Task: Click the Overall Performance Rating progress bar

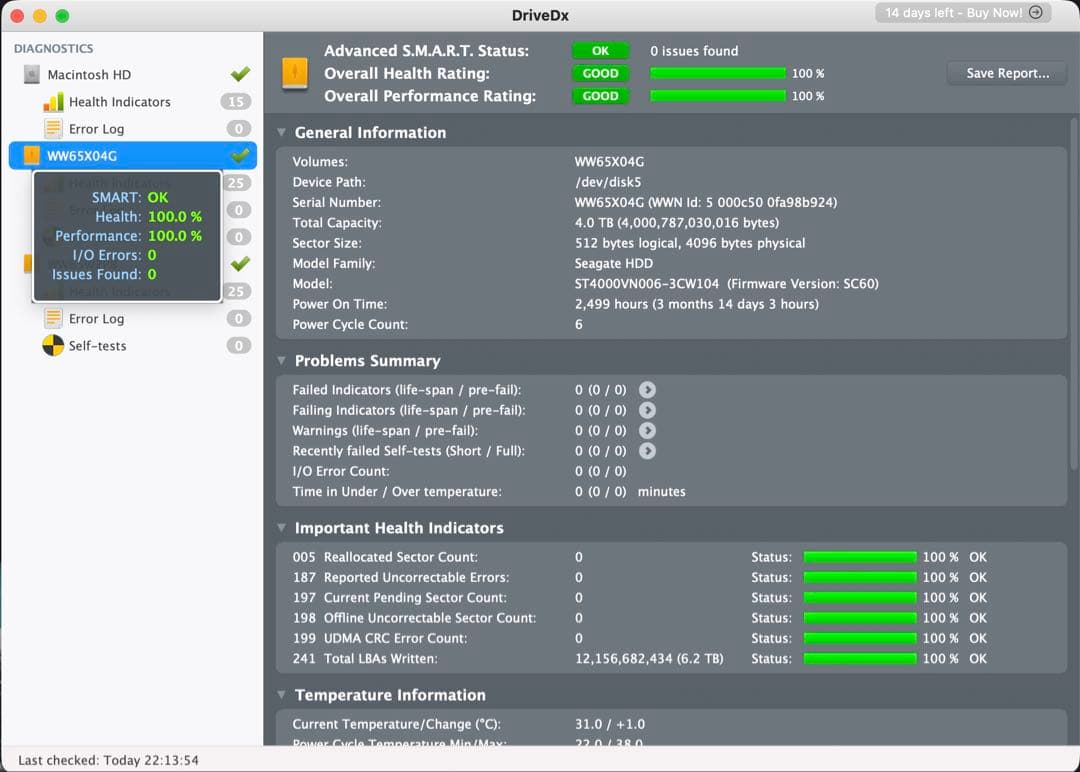Action: click(718, 96)
